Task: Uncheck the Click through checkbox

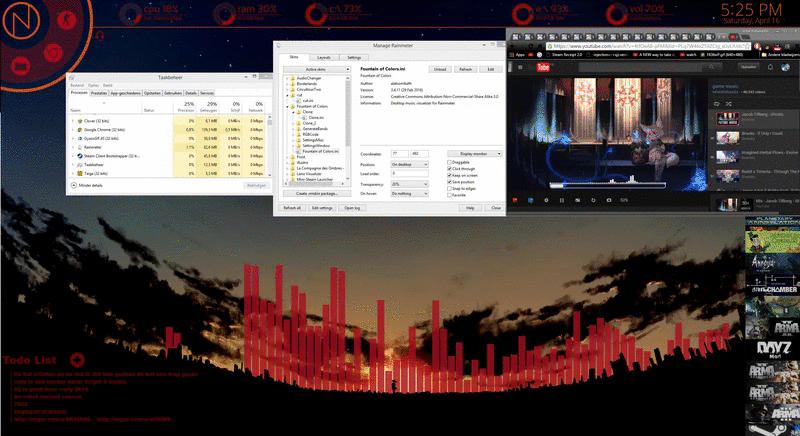Action: pyautogui.click(x=449, y=169)
